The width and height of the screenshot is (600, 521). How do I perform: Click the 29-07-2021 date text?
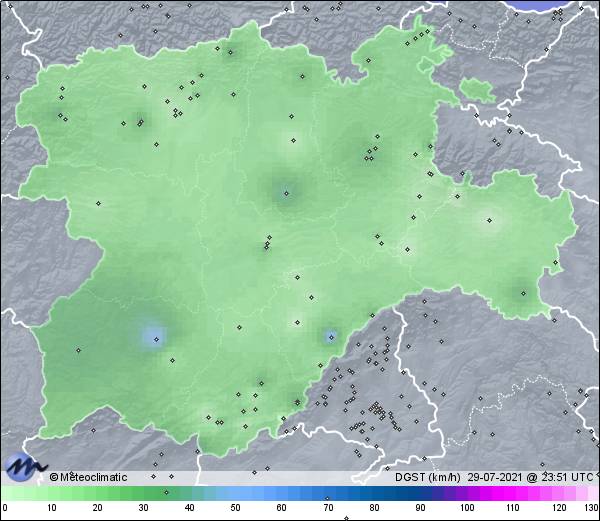(495, 477)
